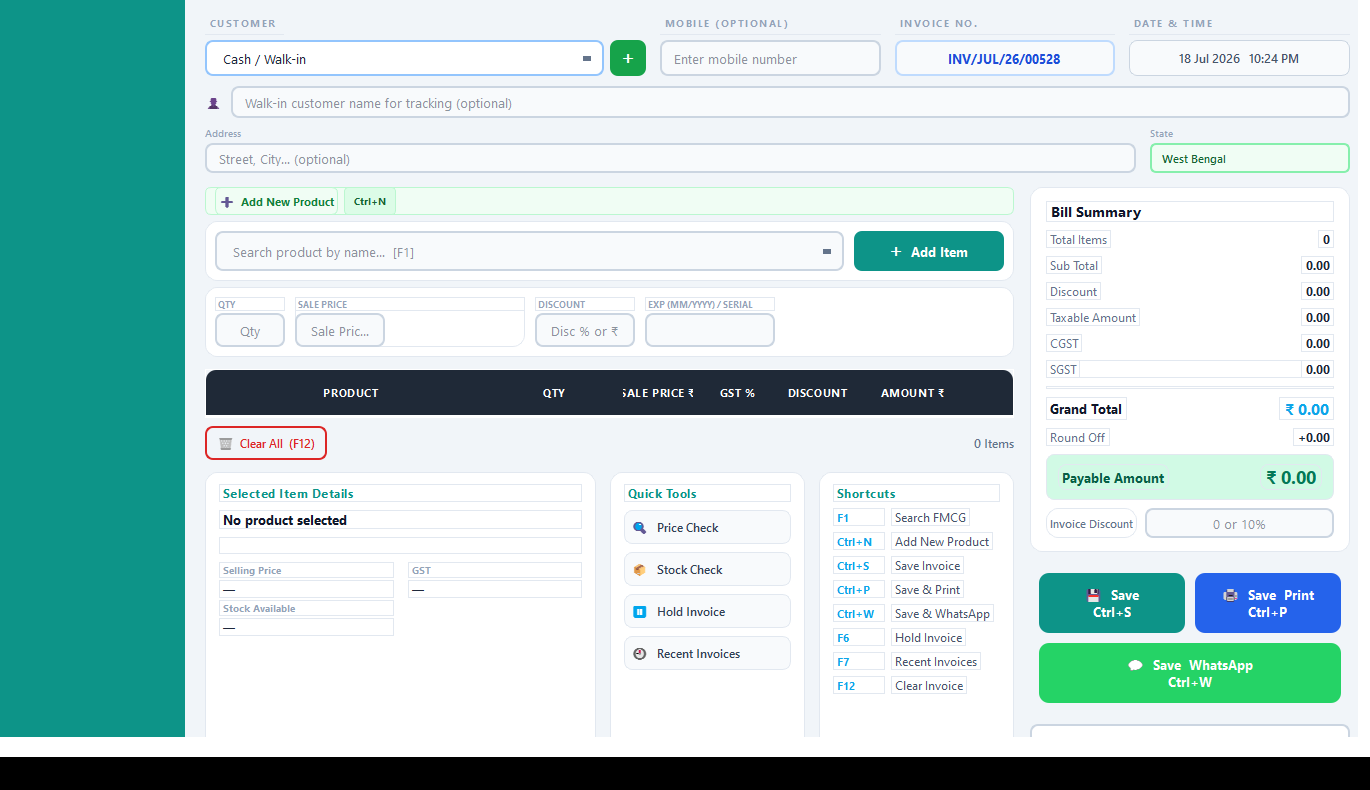Click the Disc % or ₹ field

pos(585,330)
